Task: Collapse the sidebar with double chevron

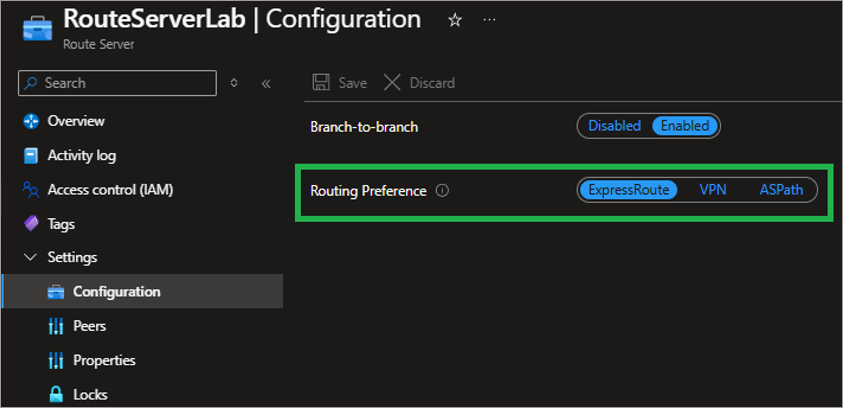Action: coord(266,83)
